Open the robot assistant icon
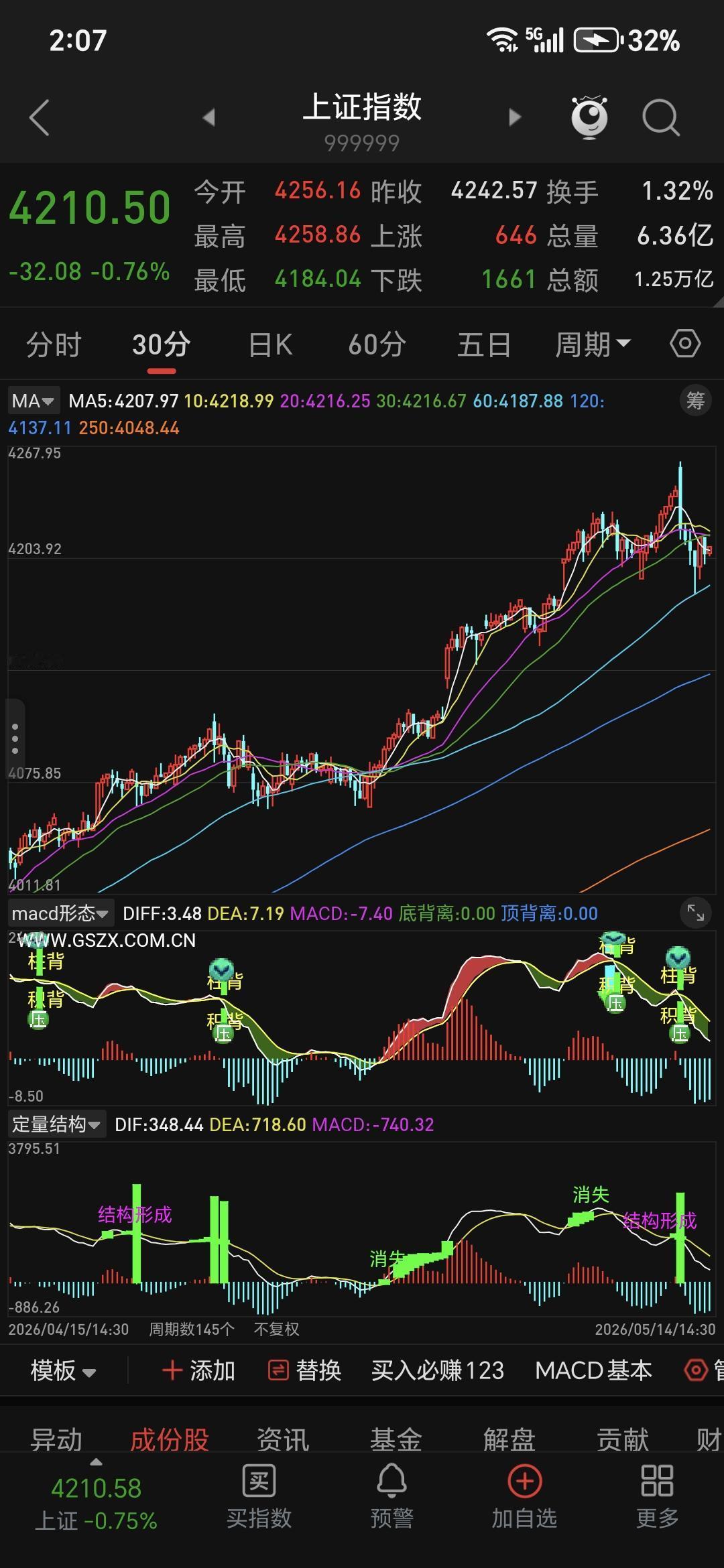Image resolution: width=724 pixels, height=1568 pixels. pos(589,117)
